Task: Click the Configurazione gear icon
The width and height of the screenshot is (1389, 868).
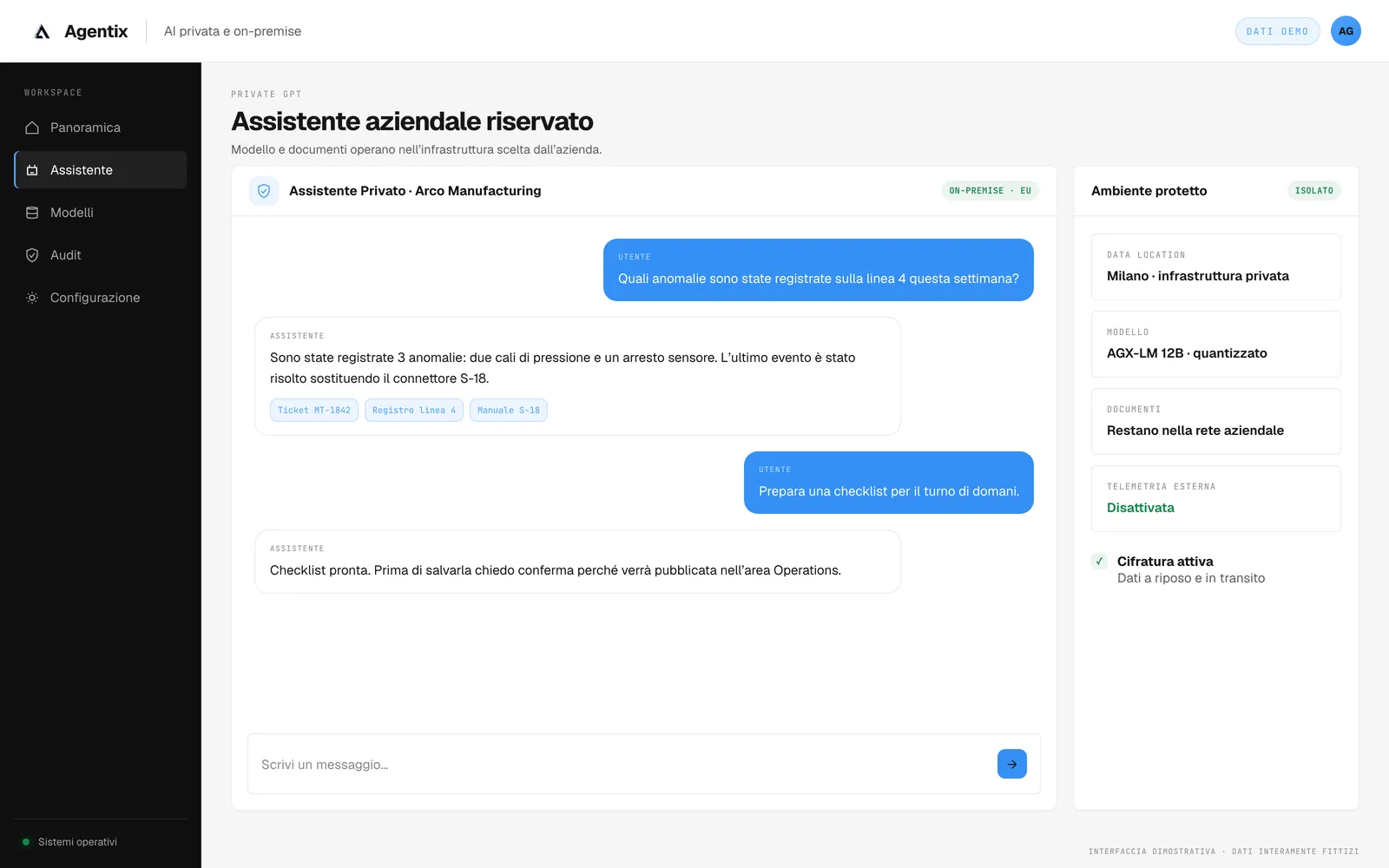Action: [x=32, y=298]
